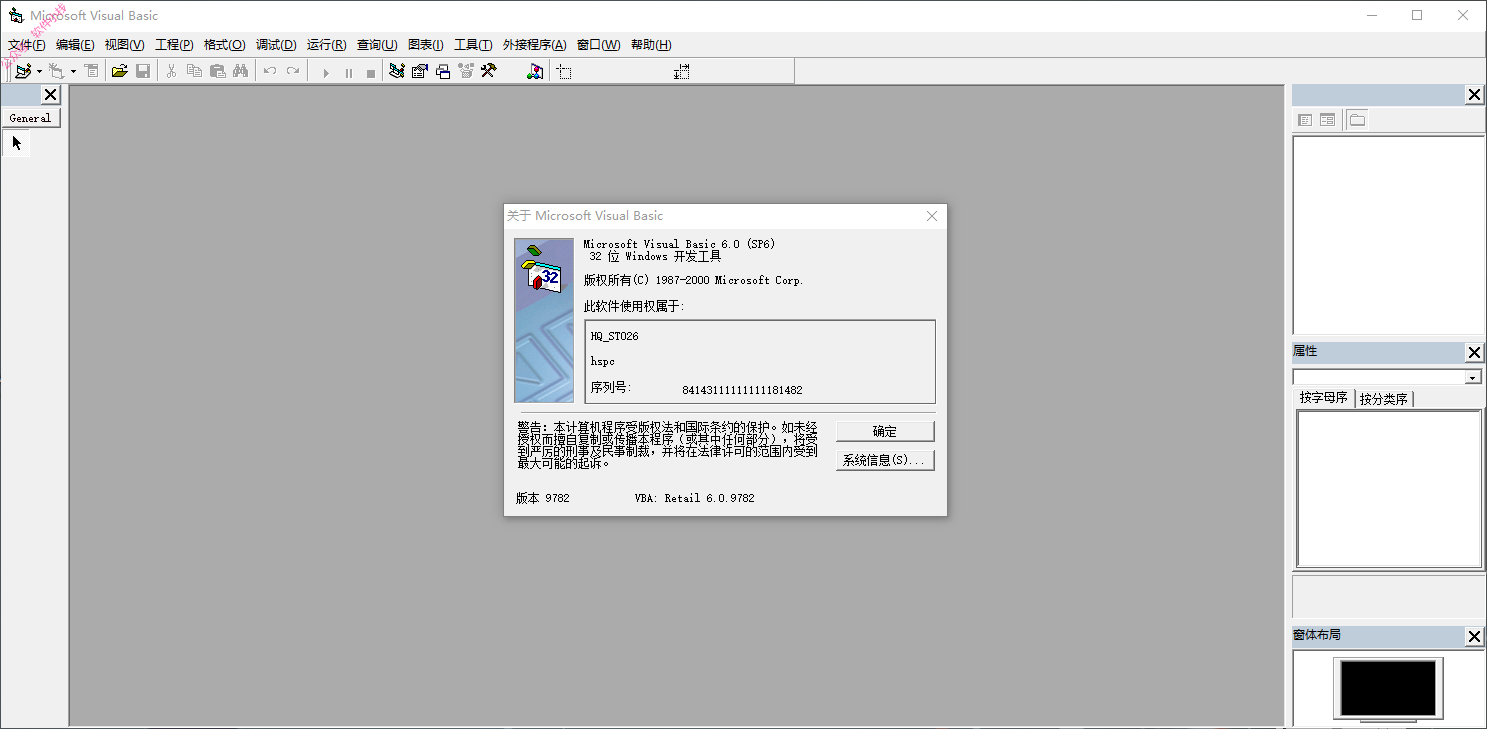1487x729 pixels.
Task: Click the Add Standard EXE Project icon
Action: click(x=22, y=71)
